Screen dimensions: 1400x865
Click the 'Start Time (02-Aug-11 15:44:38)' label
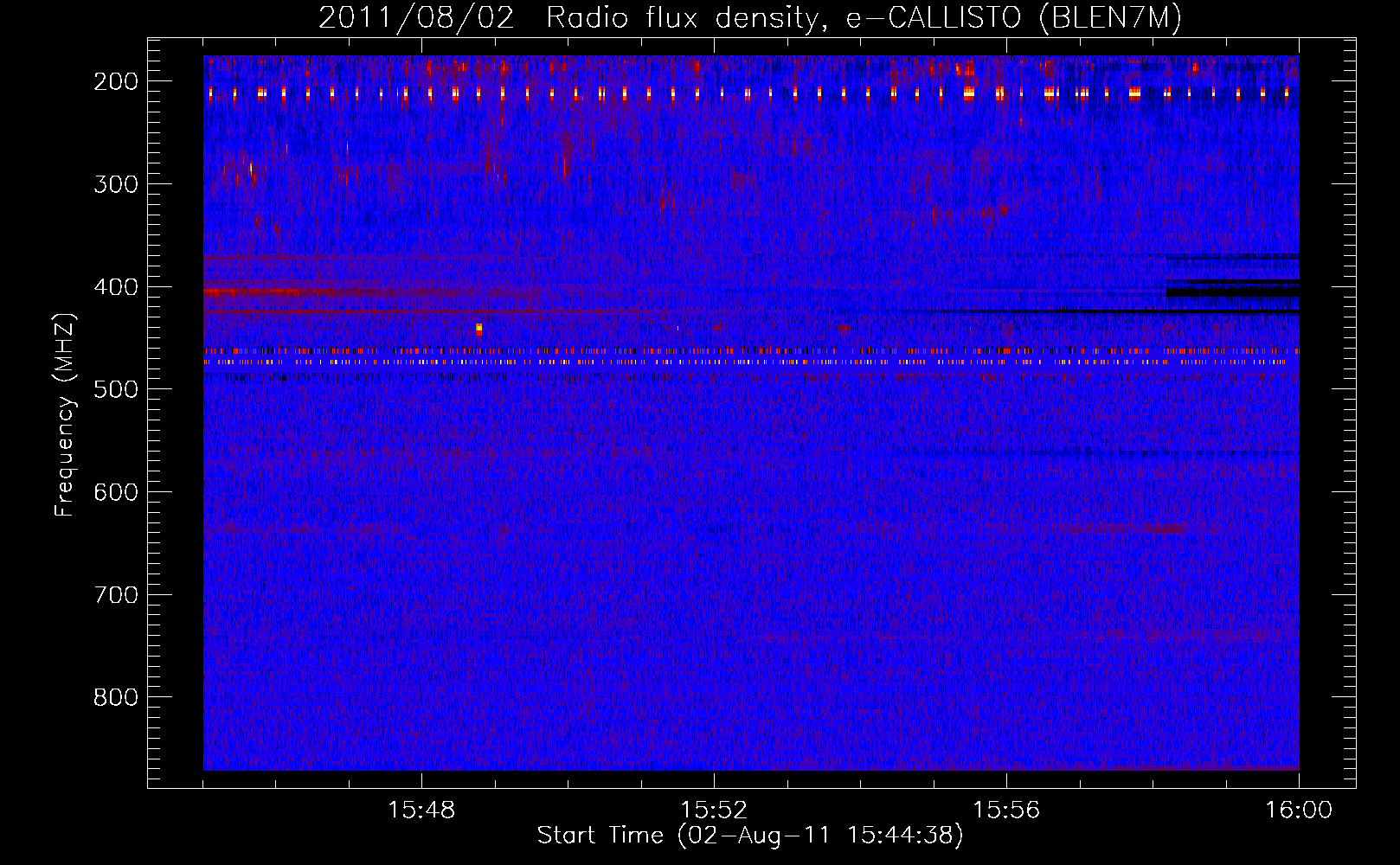pyautogui.click(x=750, y=836)
